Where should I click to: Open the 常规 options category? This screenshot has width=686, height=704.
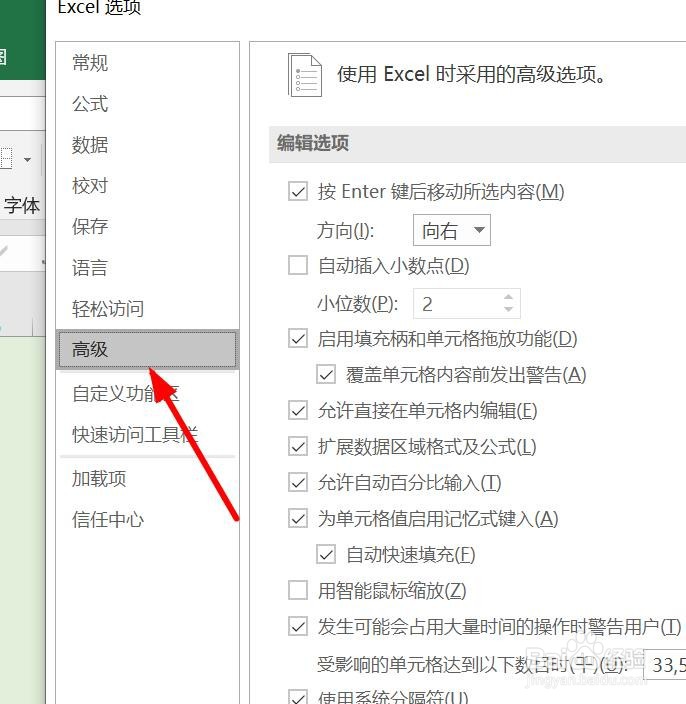90,62
